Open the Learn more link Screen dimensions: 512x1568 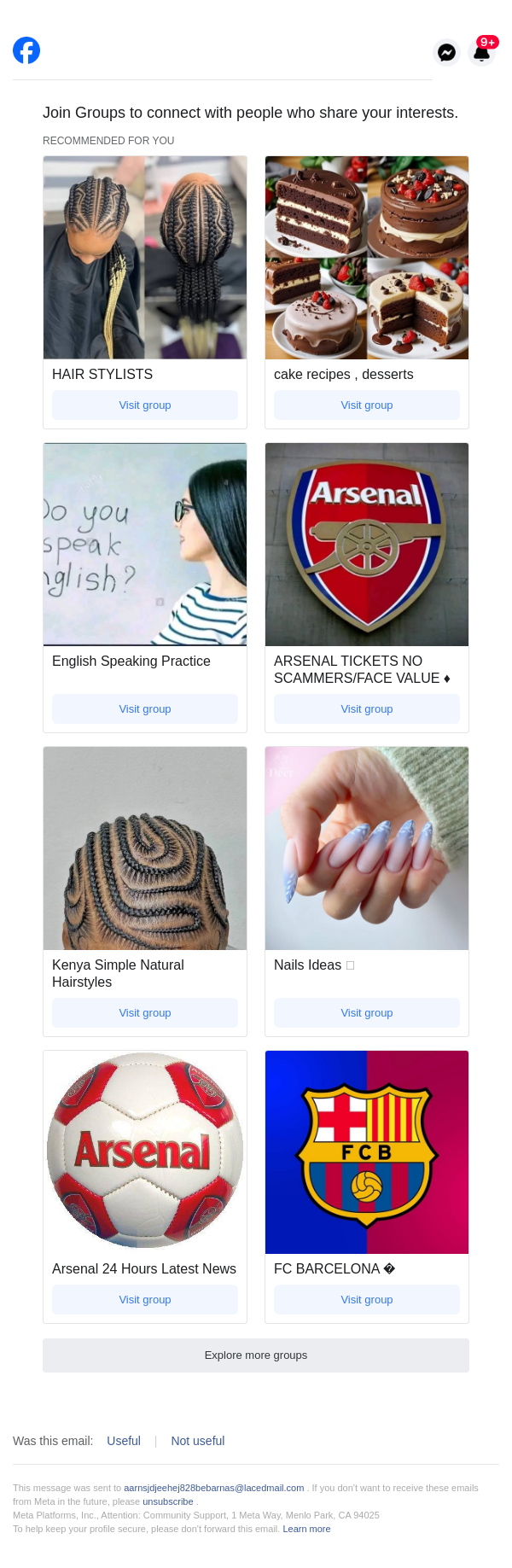(306, 1529)
